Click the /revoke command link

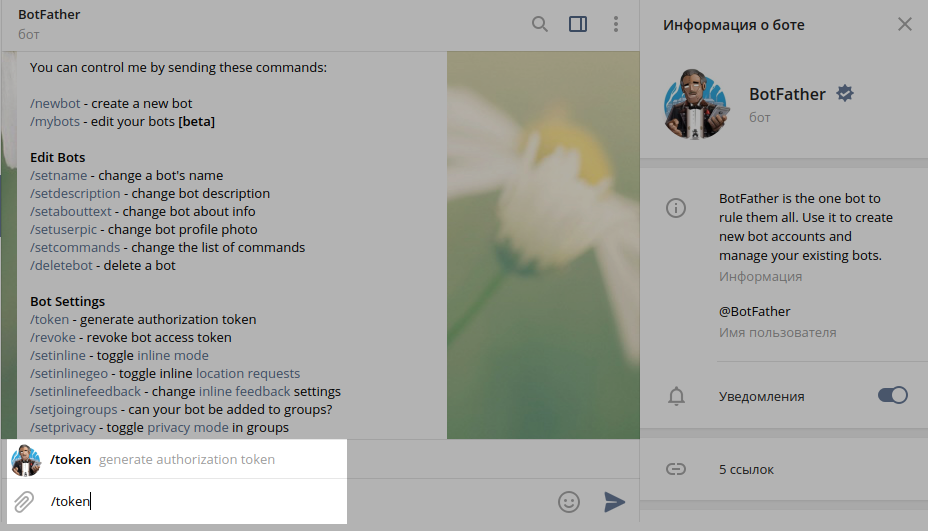coord(53,337)
